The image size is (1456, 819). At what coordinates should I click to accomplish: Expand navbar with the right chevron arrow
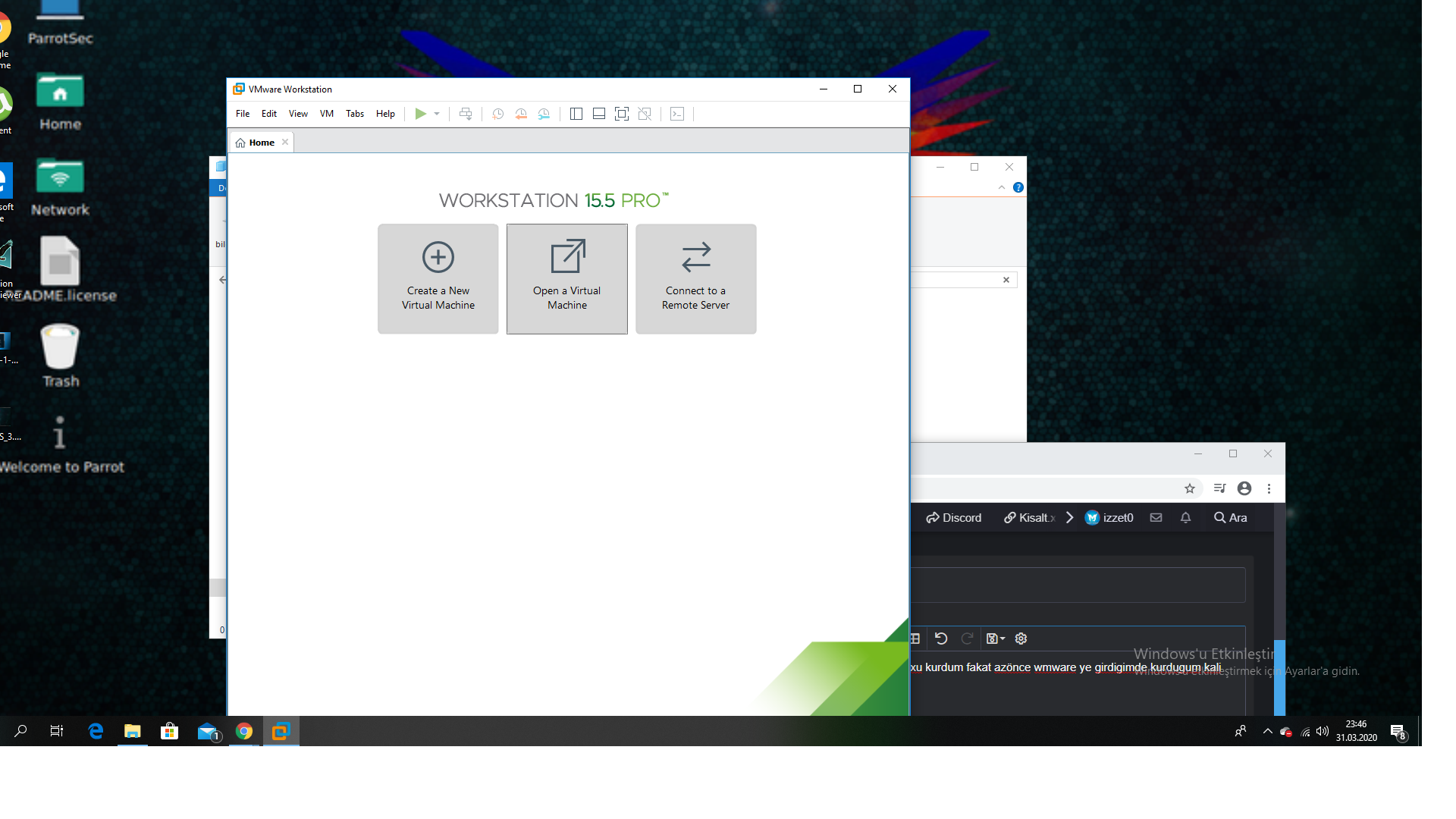1069,518
